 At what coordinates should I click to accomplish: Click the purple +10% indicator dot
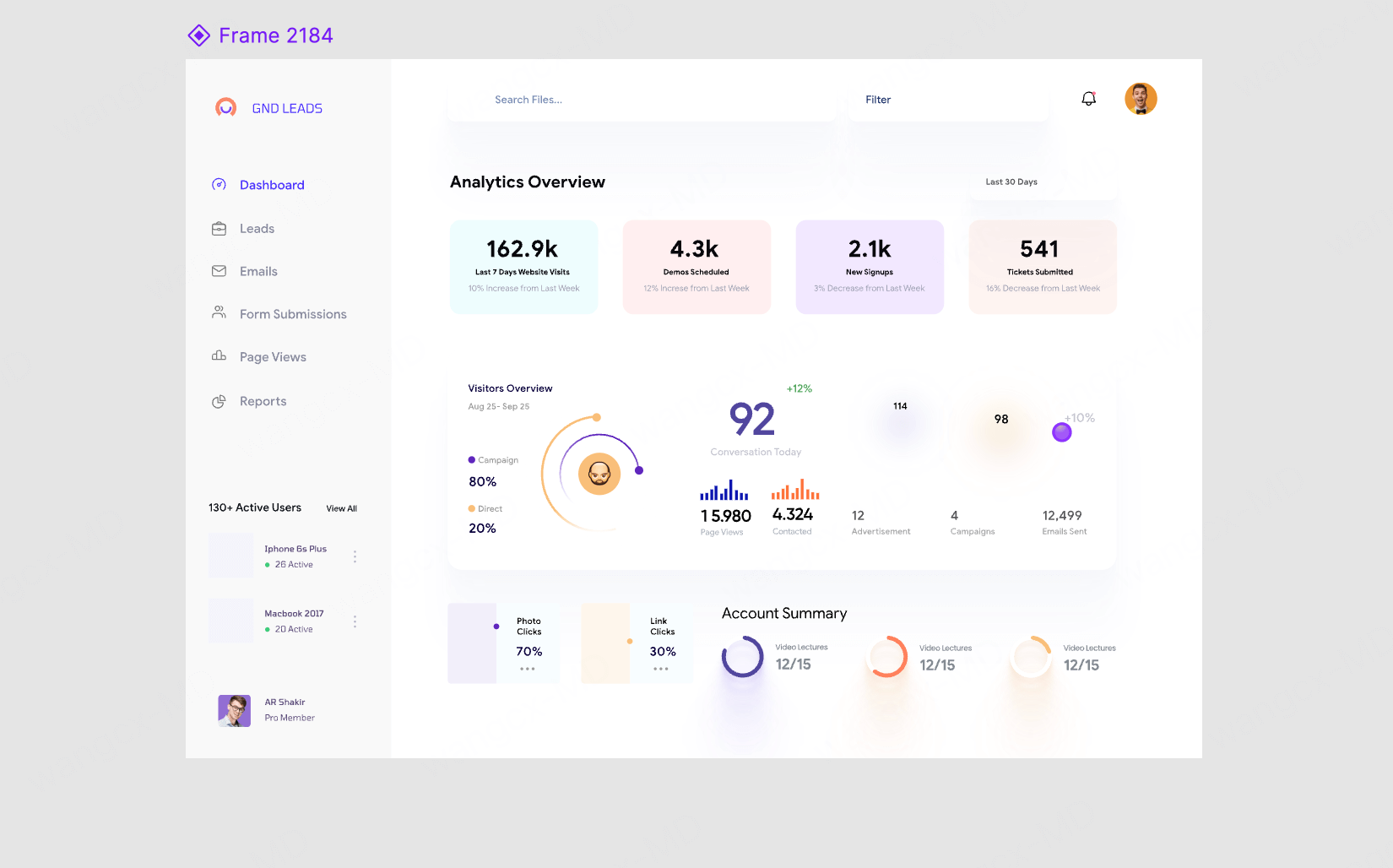(1062, 432)
